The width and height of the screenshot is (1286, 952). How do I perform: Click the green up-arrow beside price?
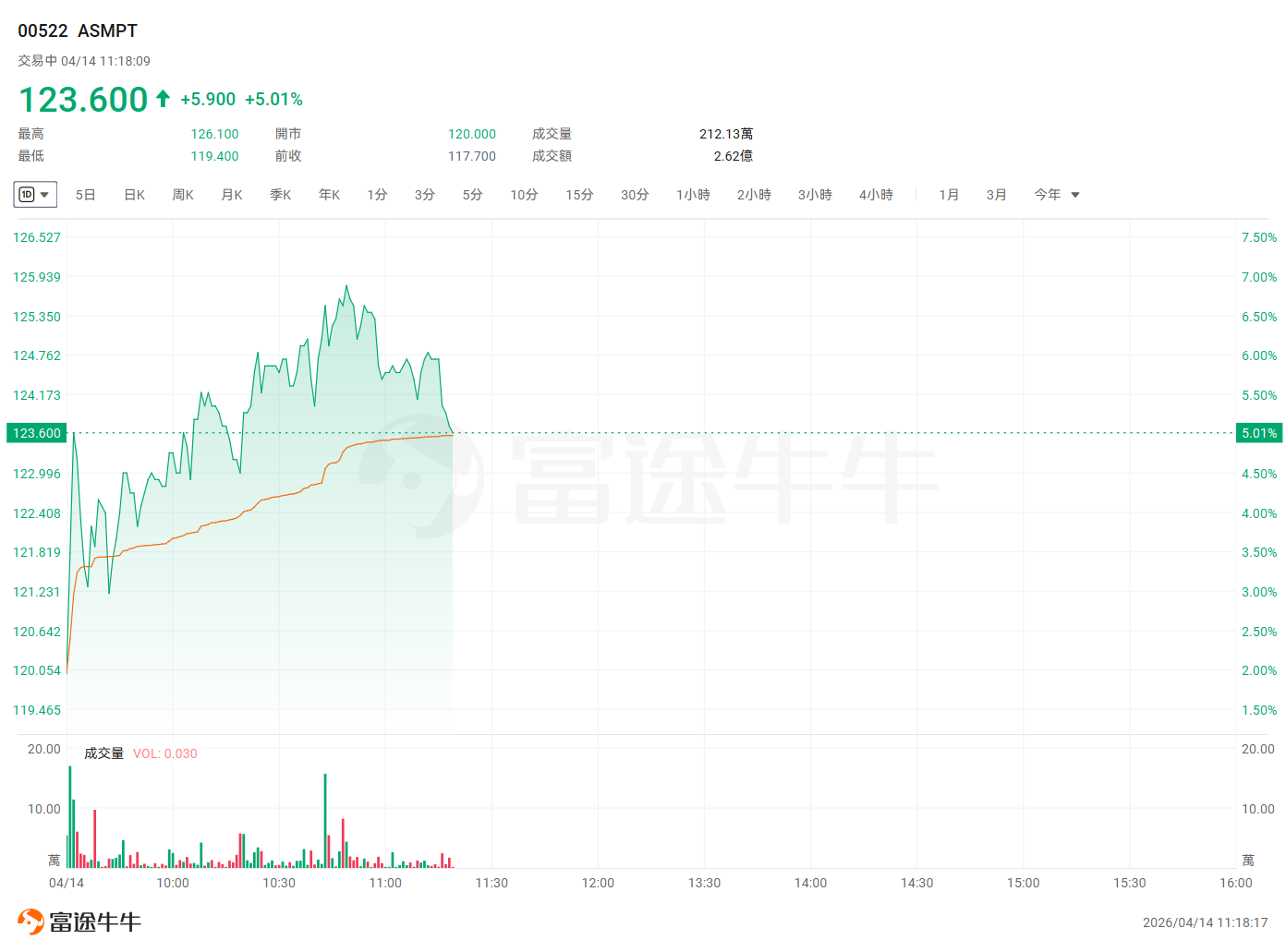point(163,99)
